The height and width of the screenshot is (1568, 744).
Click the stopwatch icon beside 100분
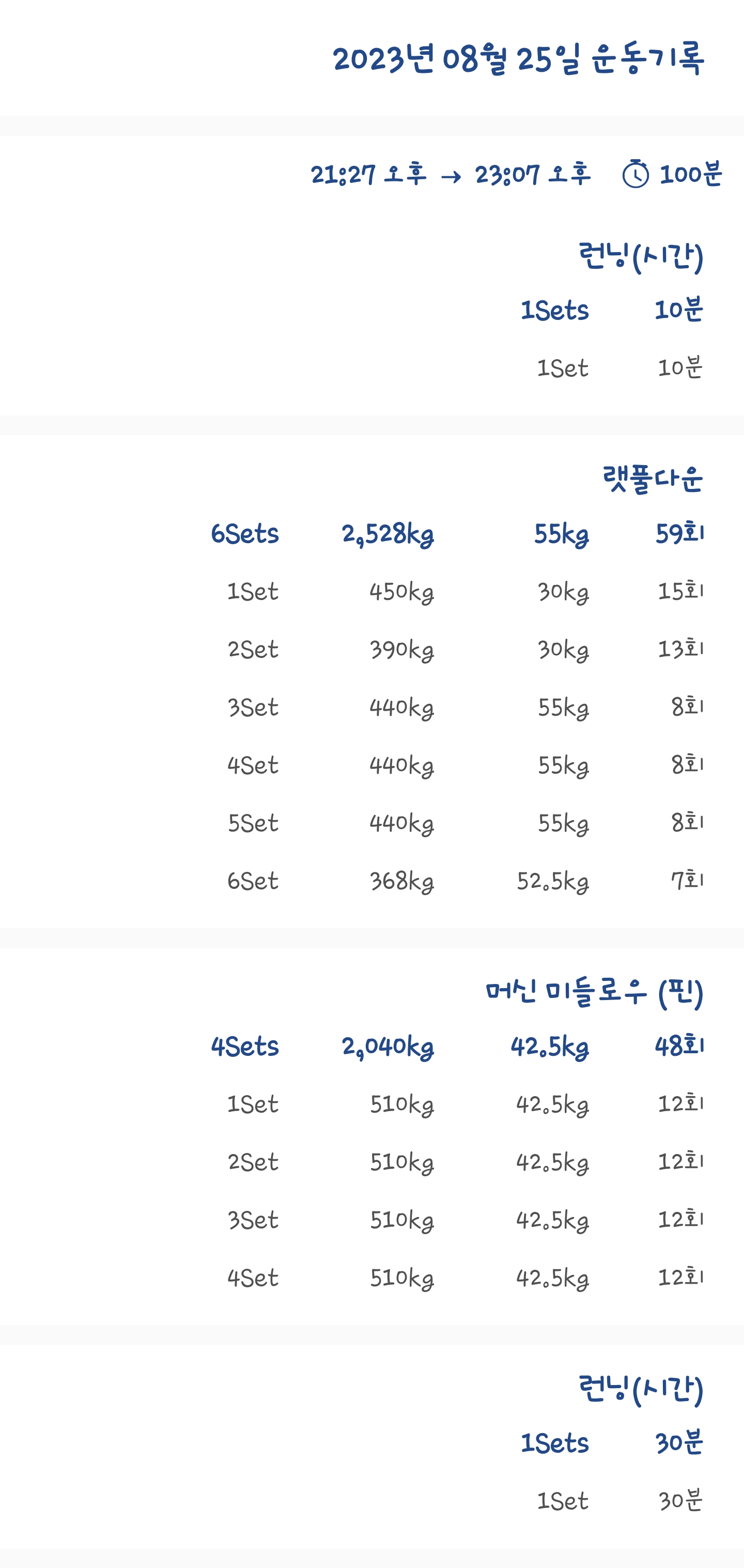[636, 175]
